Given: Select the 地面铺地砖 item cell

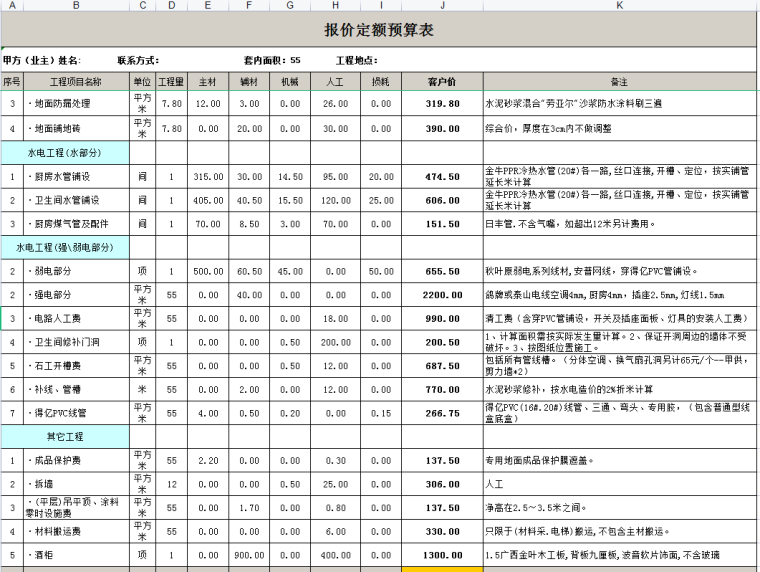Looking at the screenshot, I should pyautogui.click(x=77, y=128).
